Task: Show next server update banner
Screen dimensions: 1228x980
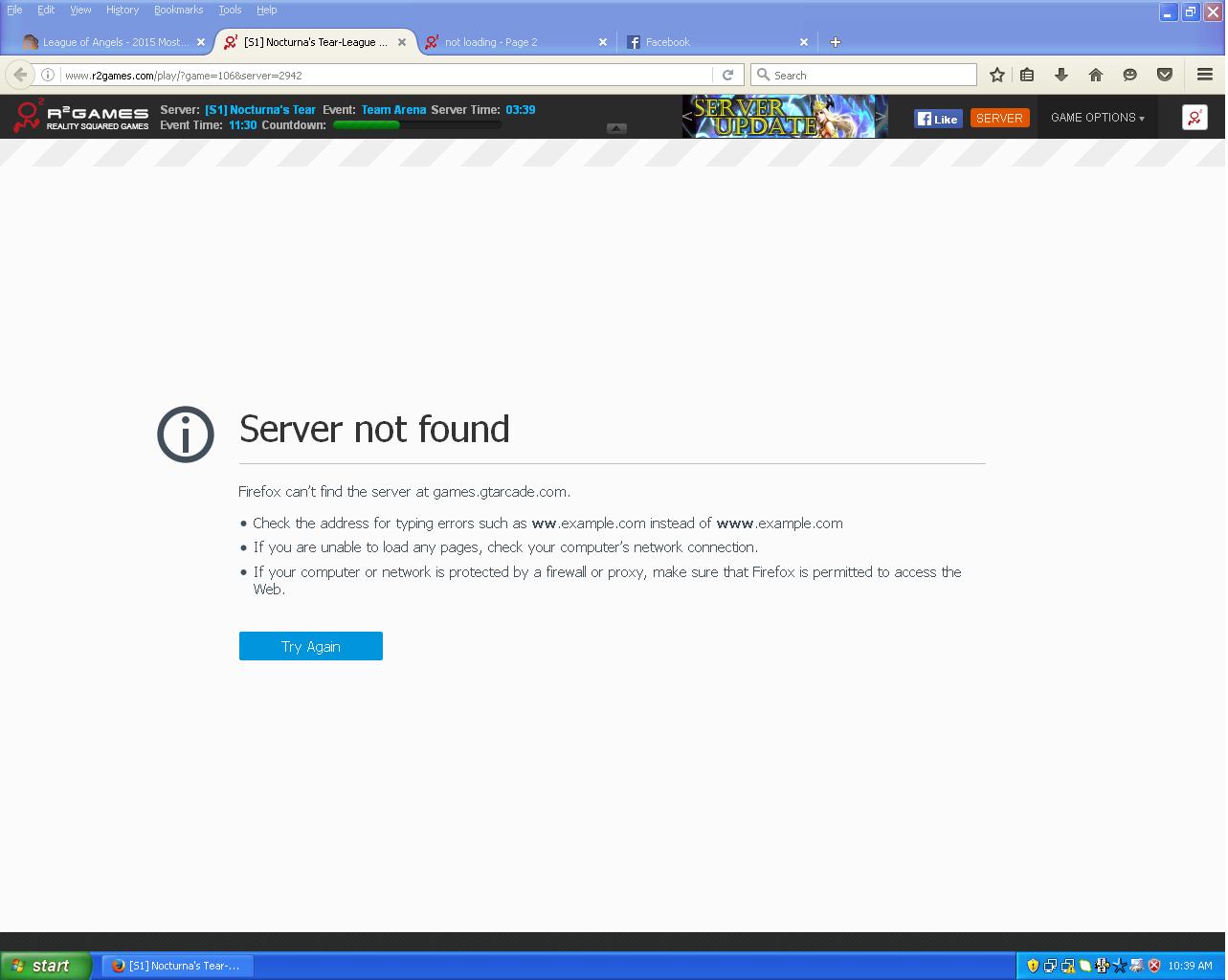Action: point(881,117)
